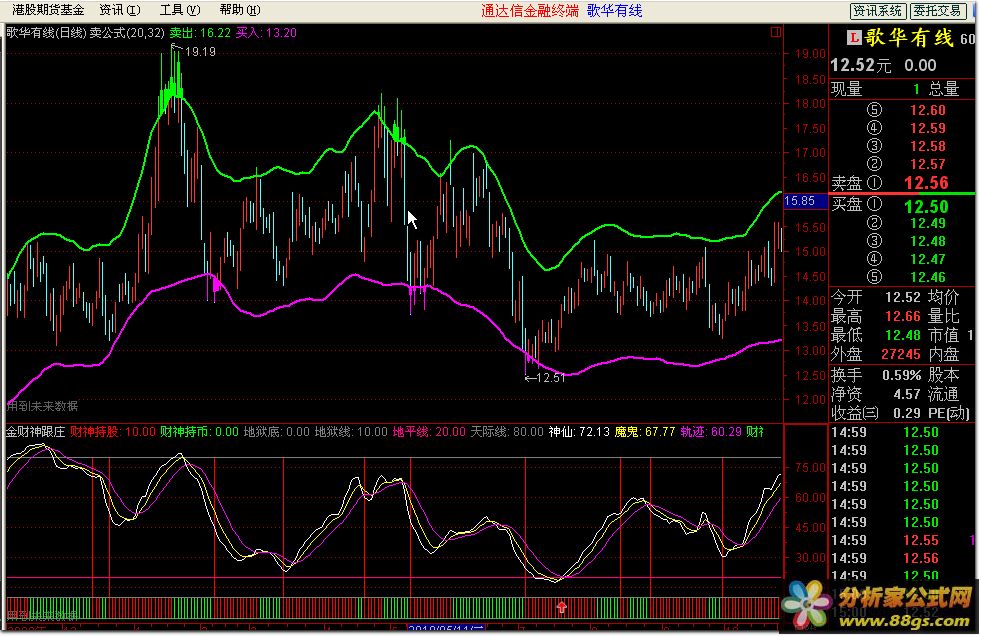981x636 pixels.
Task: Click the 轨迹: 60.29 label
Action: 711,432
